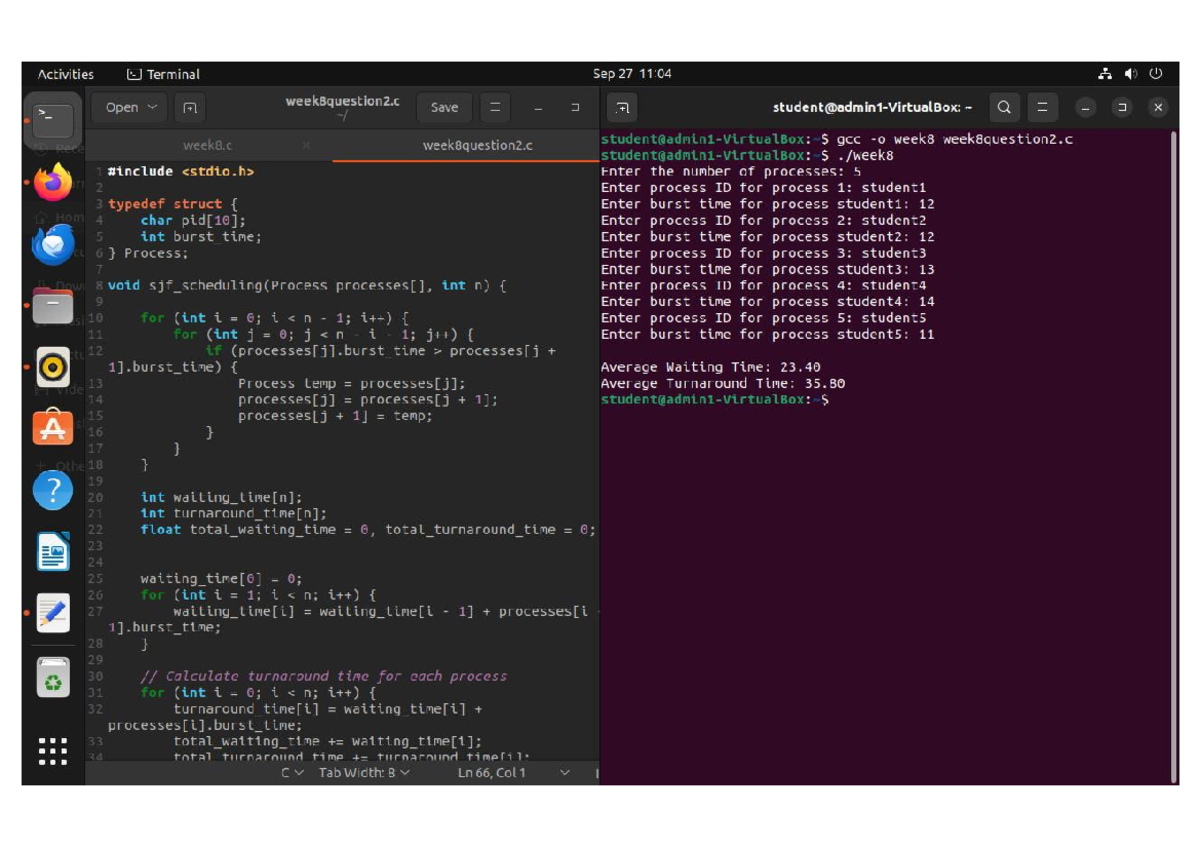Expand the Tab Width: 8 dropdown
This screenshot has width=1200, height=848.
pyautogui.click(x=364, y=773)
